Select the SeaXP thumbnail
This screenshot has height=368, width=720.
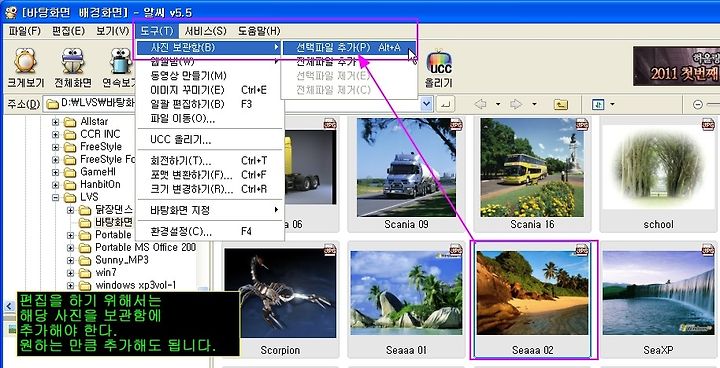[658, 300]
